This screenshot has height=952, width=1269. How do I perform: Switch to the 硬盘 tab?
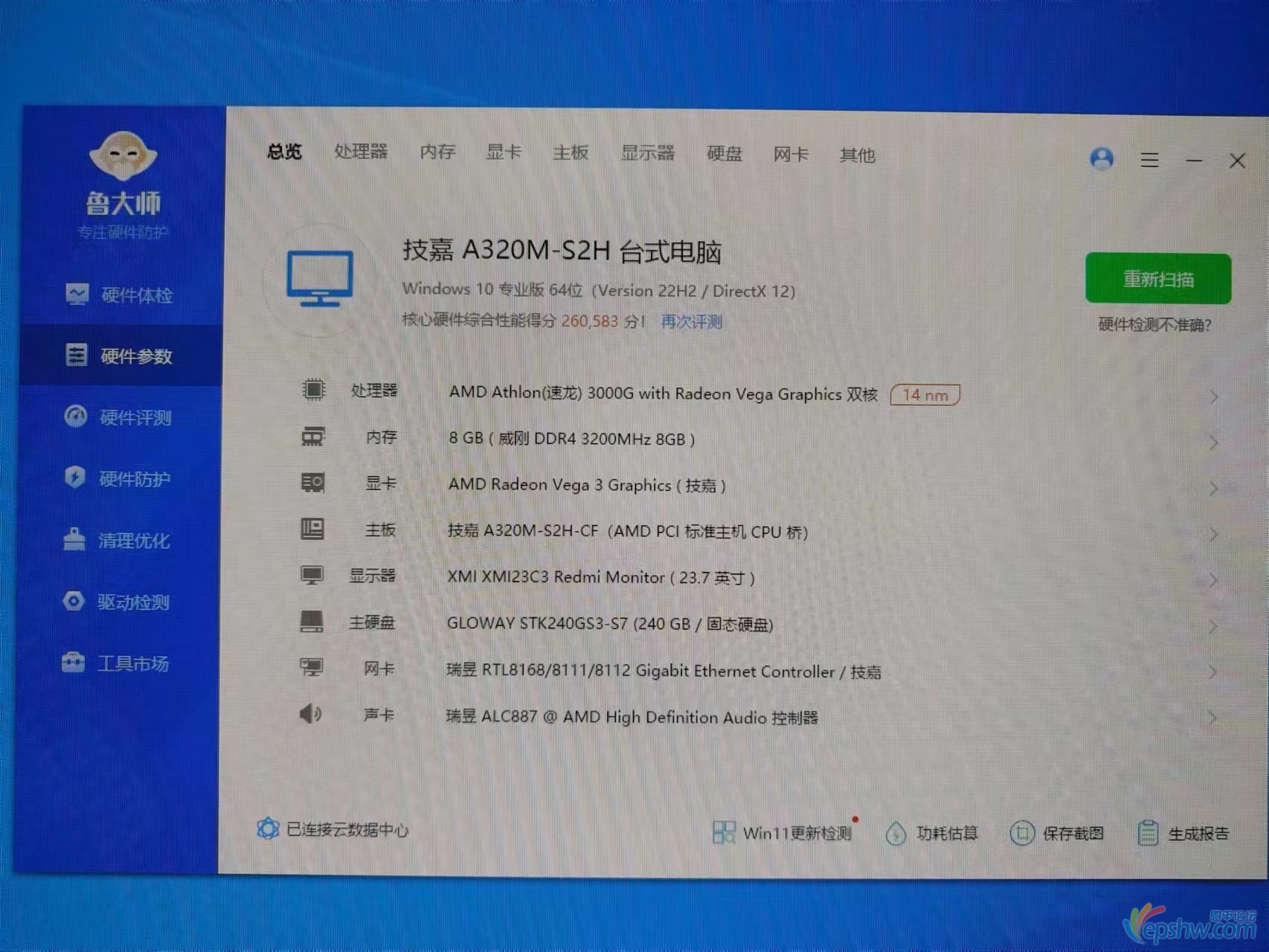coord(725,154)
